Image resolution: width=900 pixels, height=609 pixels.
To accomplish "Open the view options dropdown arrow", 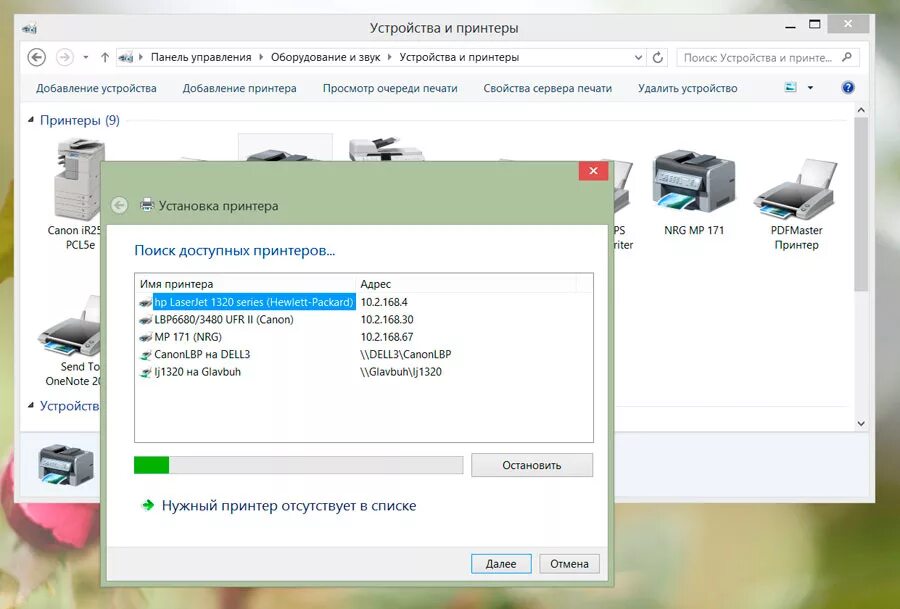I will [810, 88].
